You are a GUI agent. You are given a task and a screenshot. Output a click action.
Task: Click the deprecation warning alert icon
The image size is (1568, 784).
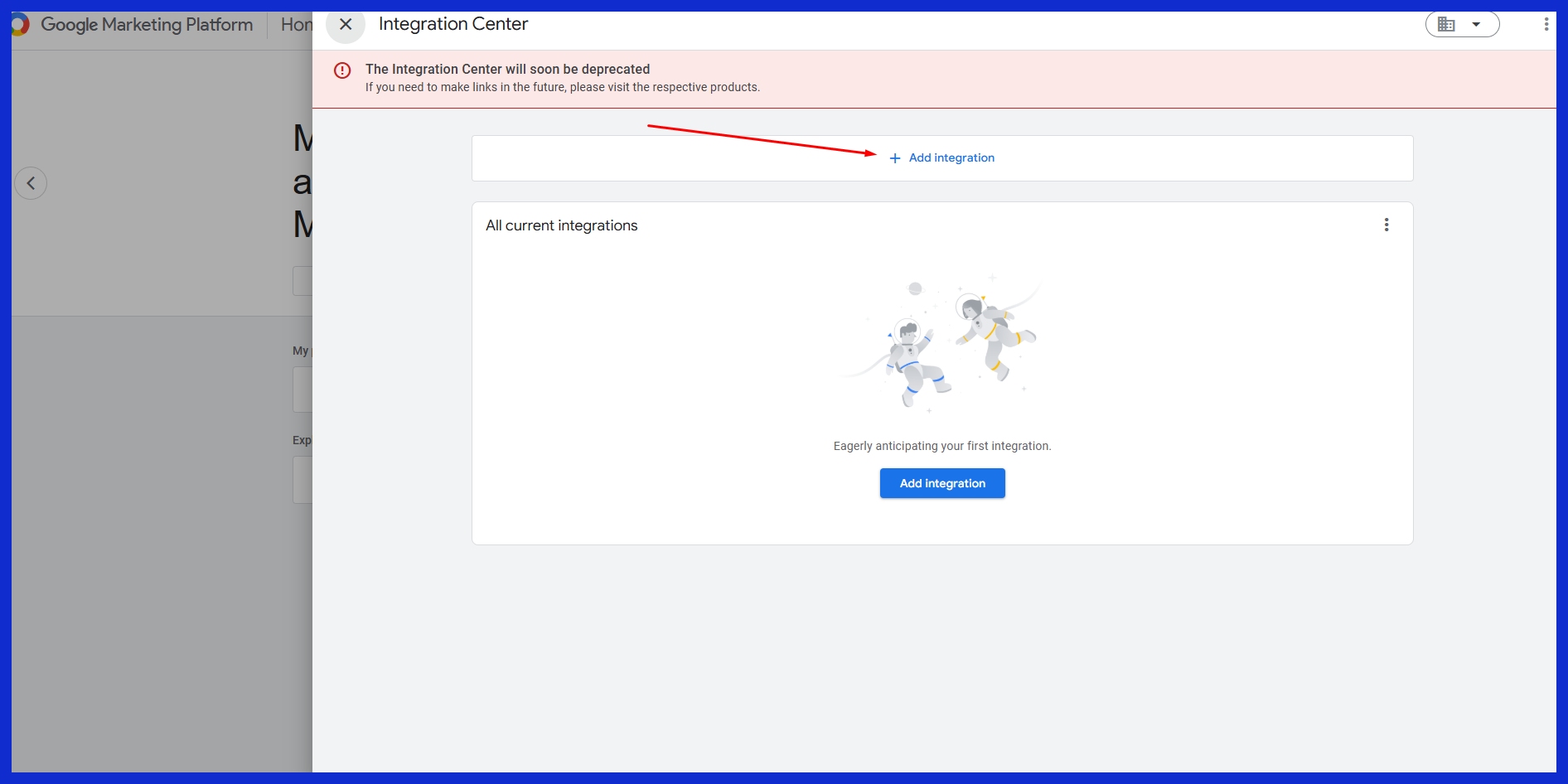point(342,70)
